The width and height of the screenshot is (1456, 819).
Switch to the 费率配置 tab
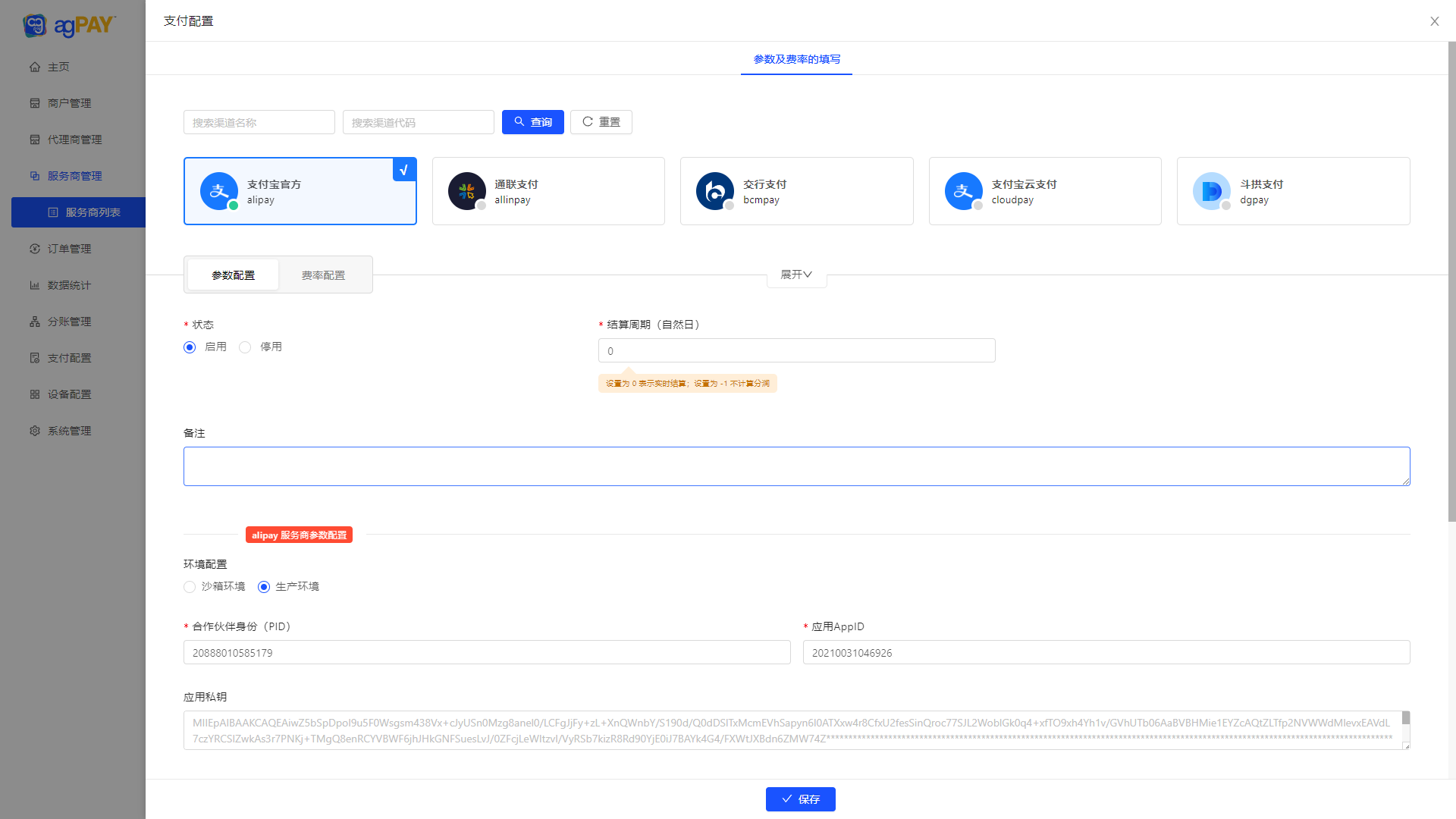click(x=323, y=275)
